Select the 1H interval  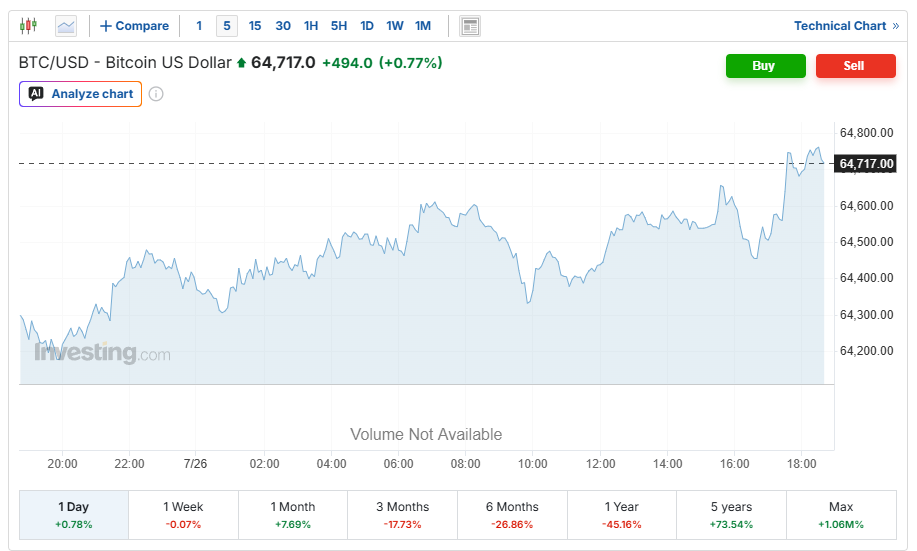311,26
